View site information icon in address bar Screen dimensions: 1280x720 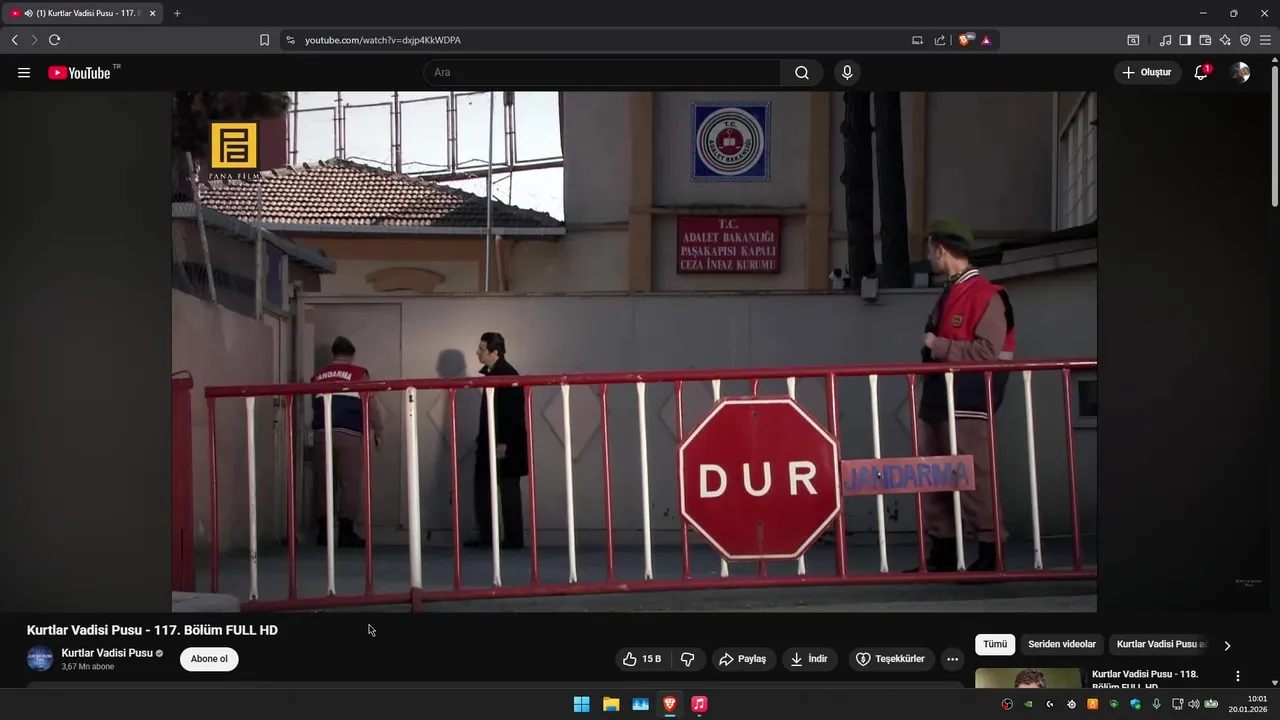coord(291,40)
